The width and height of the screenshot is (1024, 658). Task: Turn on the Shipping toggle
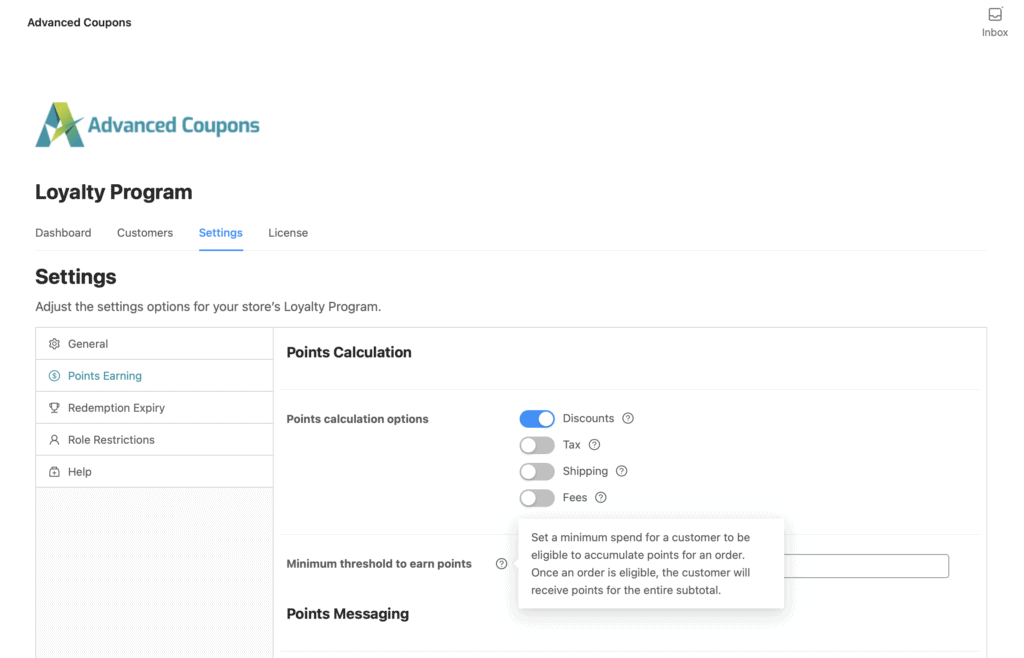pyautogui.click(x=537, y=471)
